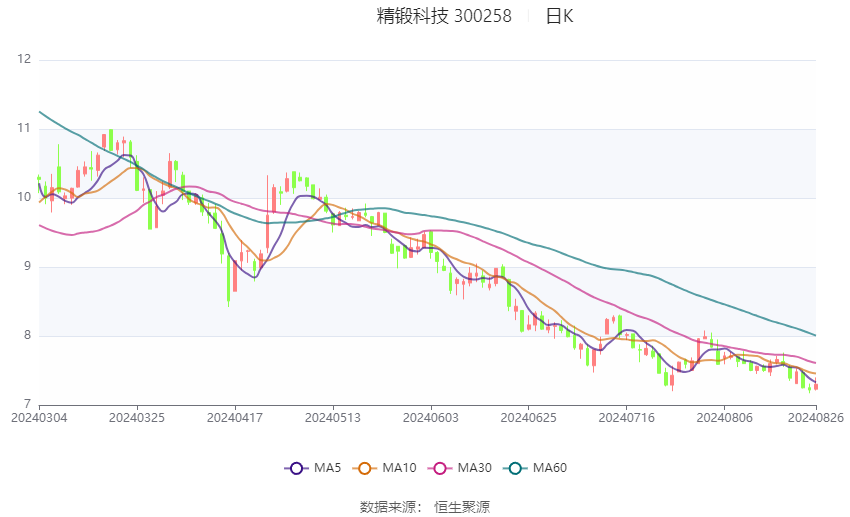Click the y-axis value 8
The width and height of the screenshot is (850, 517).
point(28,335)
